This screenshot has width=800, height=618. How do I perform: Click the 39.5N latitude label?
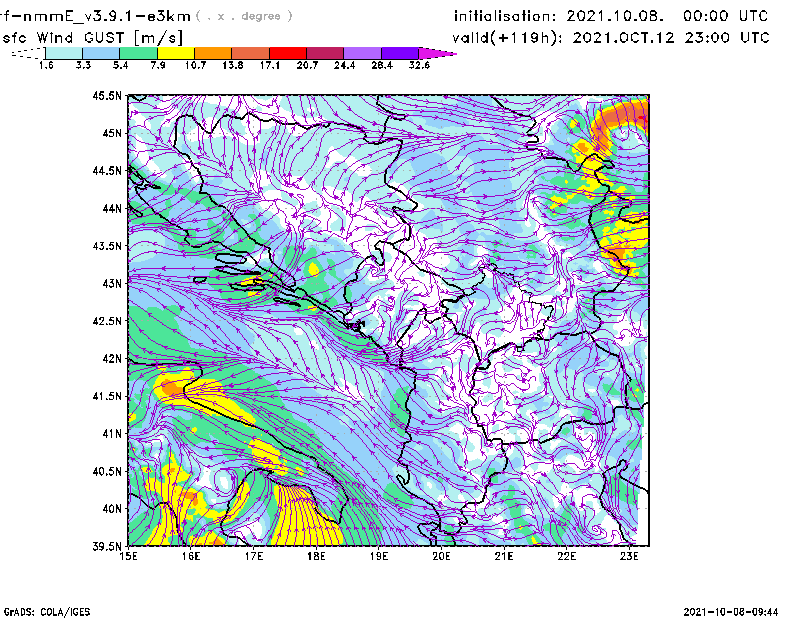tap(107, 547)
